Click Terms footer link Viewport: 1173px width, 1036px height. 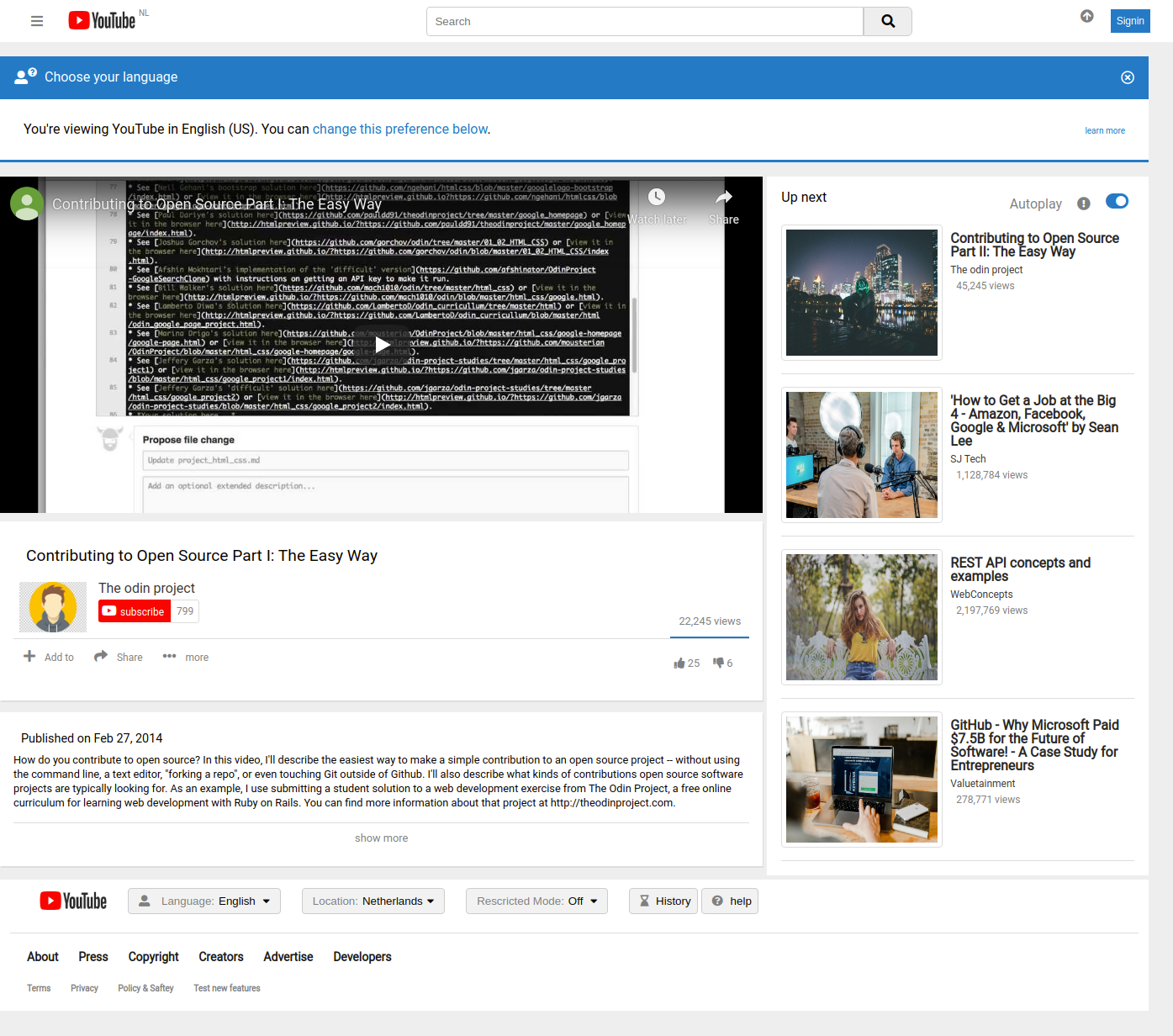pos(39,988)
